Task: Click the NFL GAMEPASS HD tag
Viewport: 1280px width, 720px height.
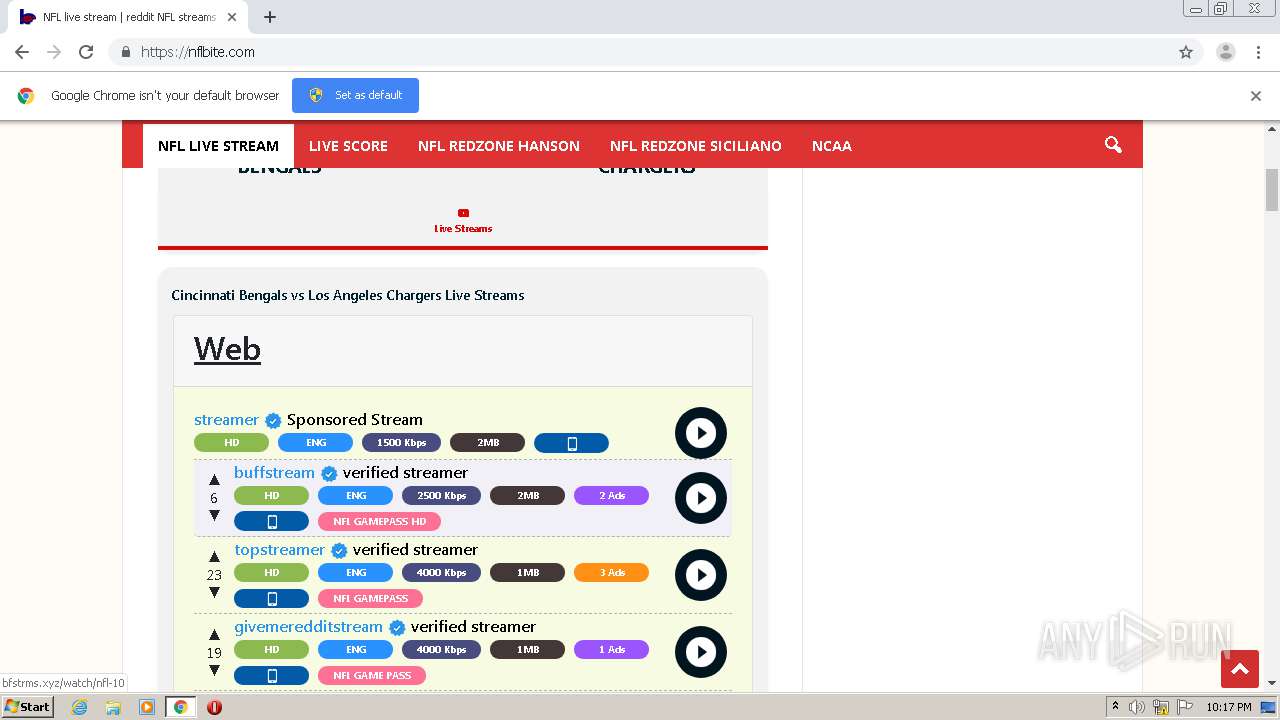Action: 379,521
